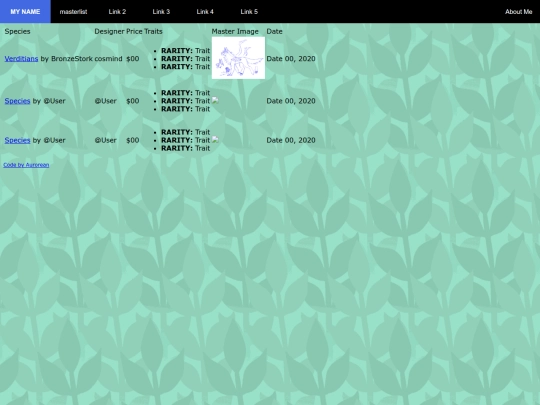Go to Link 3 in navbar
The width and height of the screenshot is (540, 405).
(x=161, y=11)
